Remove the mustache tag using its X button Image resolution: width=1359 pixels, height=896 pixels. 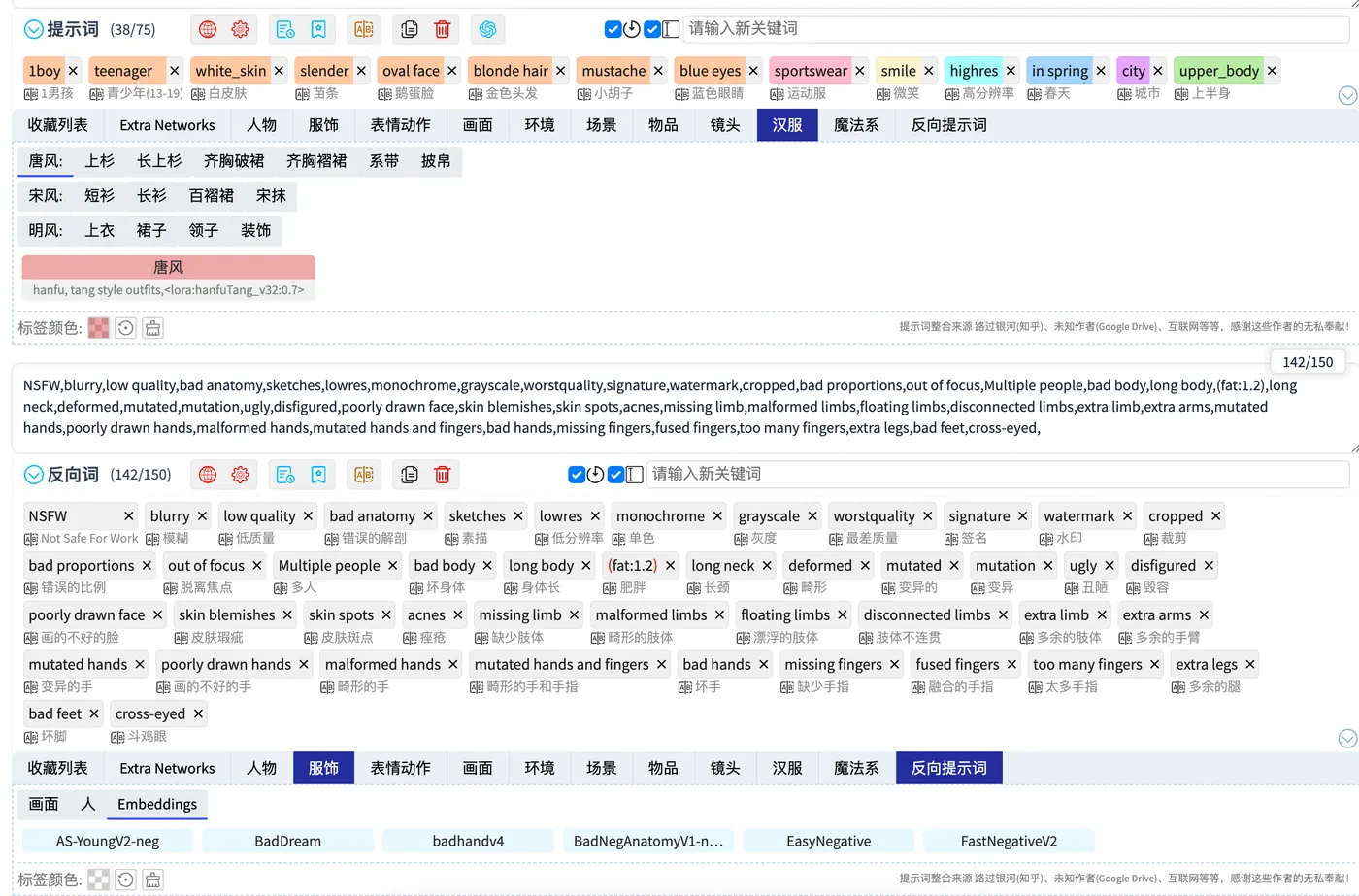[x=658, y=71]
